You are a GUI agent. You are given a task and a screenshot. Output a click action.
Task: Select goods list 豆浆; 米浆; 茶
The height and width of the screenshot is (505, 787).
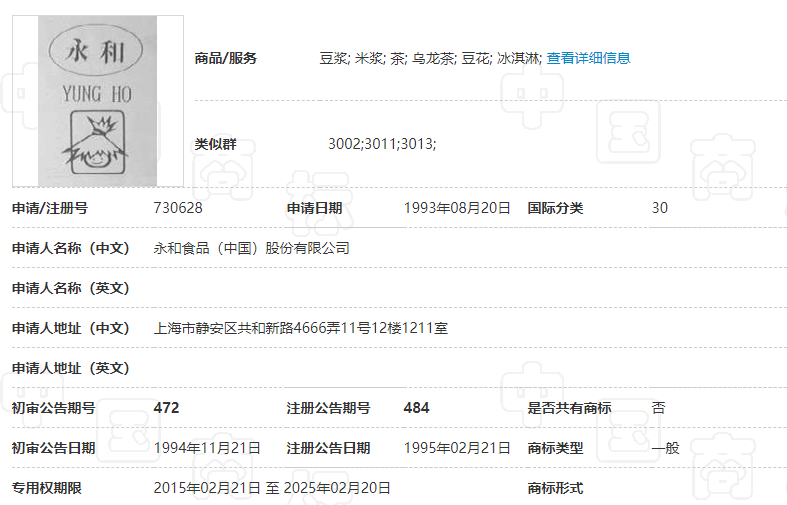[x=363, y=58]
